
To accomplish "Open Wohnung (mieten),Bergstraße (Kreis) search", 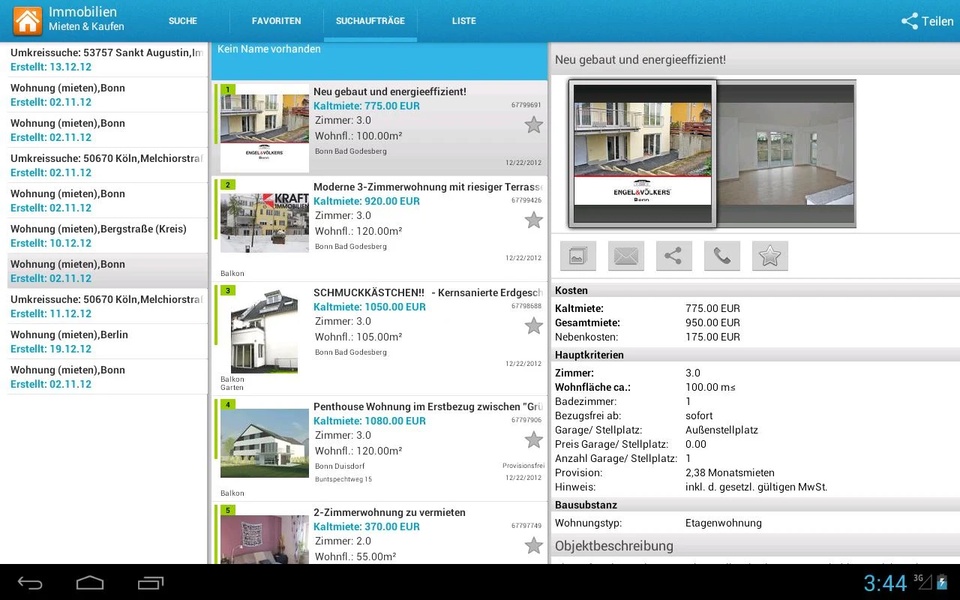I will click(107, 236).
